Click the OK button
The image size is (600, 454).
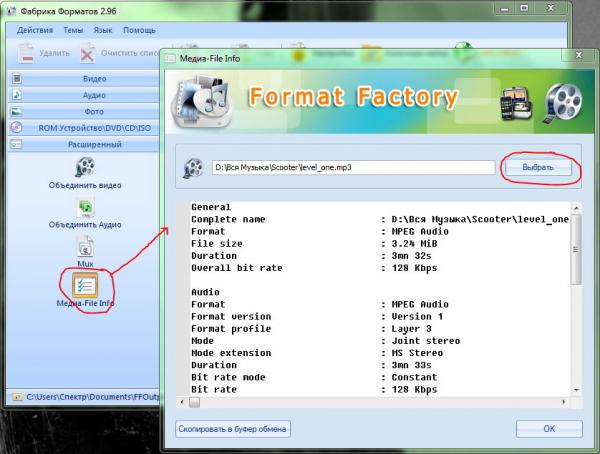(x=549, y=429)
